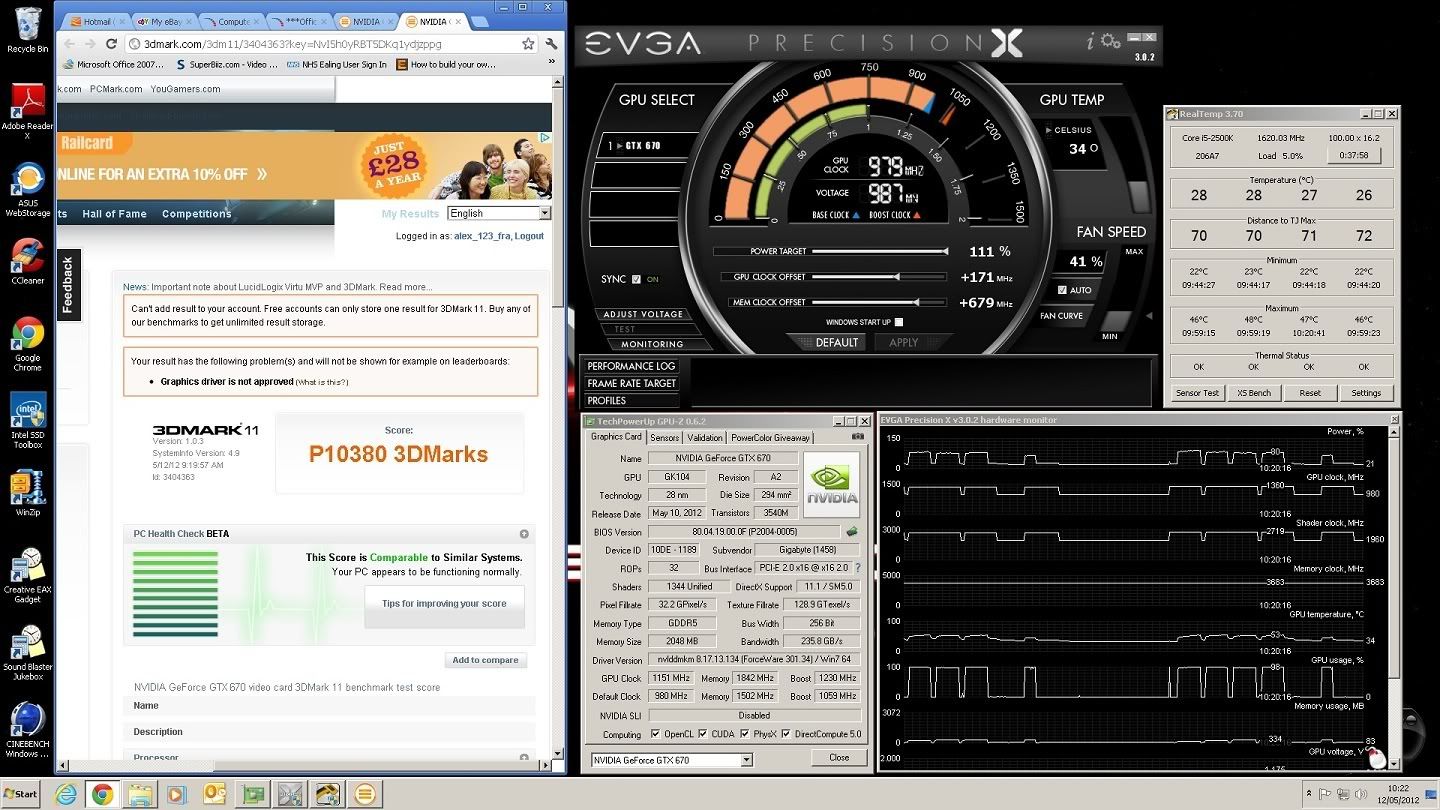
Task: Open Internet Explorer from the taskbar
Action: (66, 794)
